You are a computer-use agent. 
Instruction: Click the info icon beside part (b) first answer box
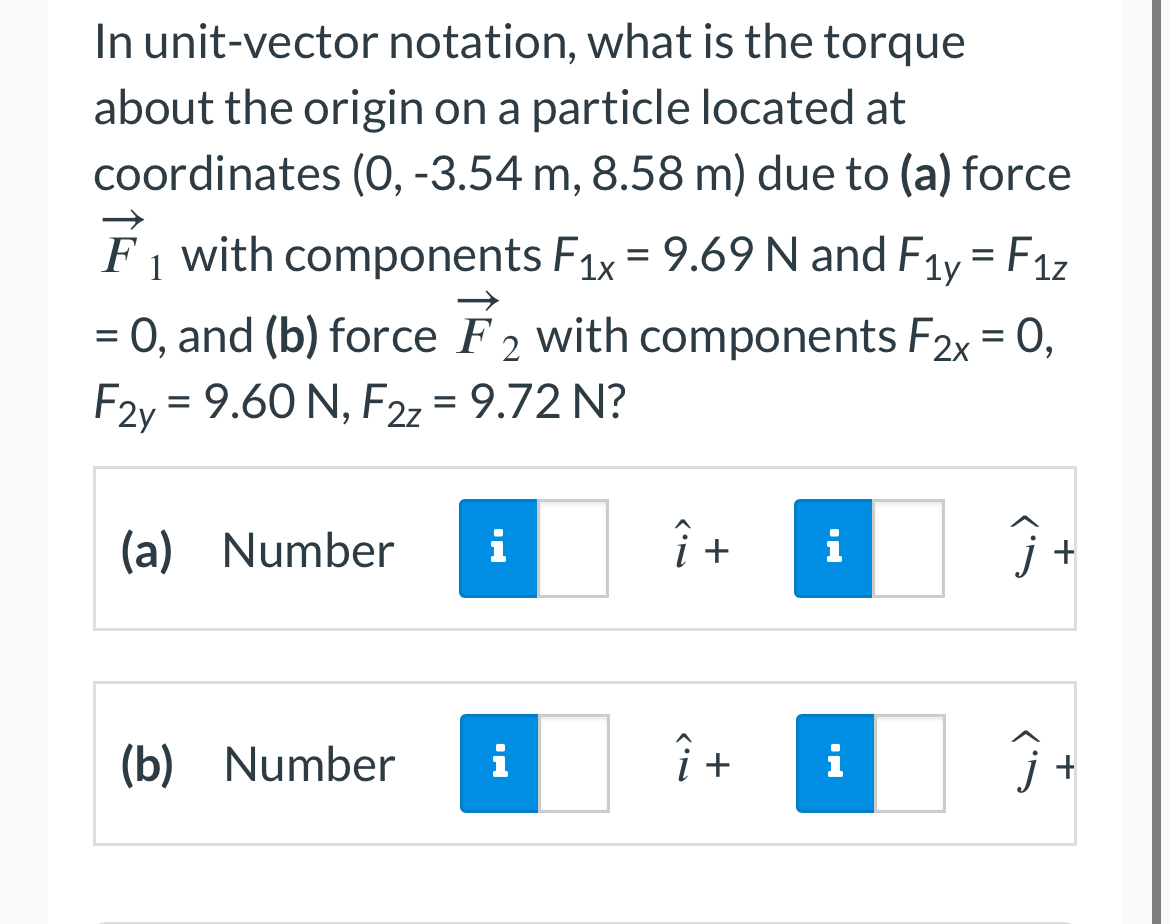point(498,763)
